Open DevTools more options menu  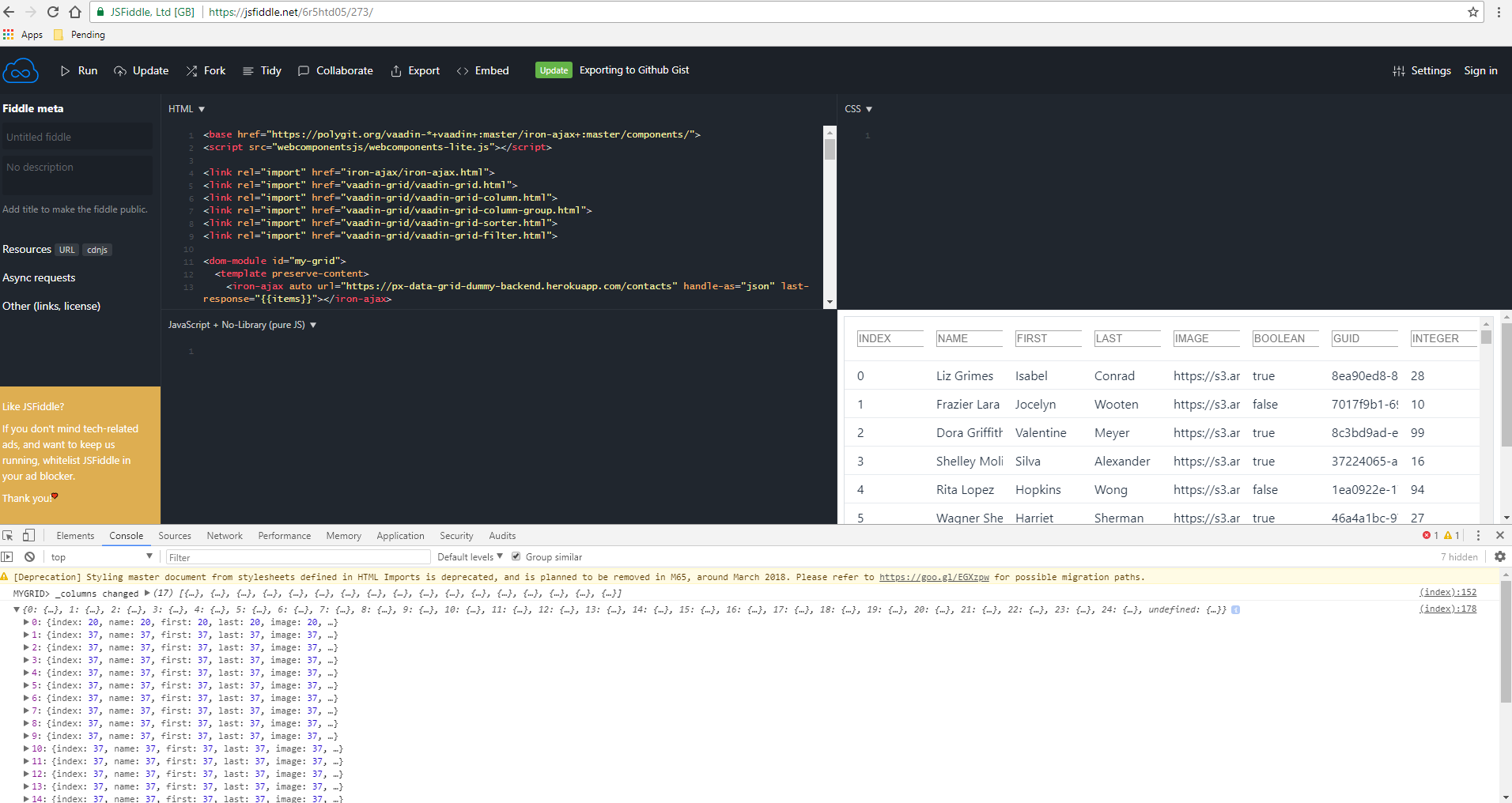(1478, 535)
